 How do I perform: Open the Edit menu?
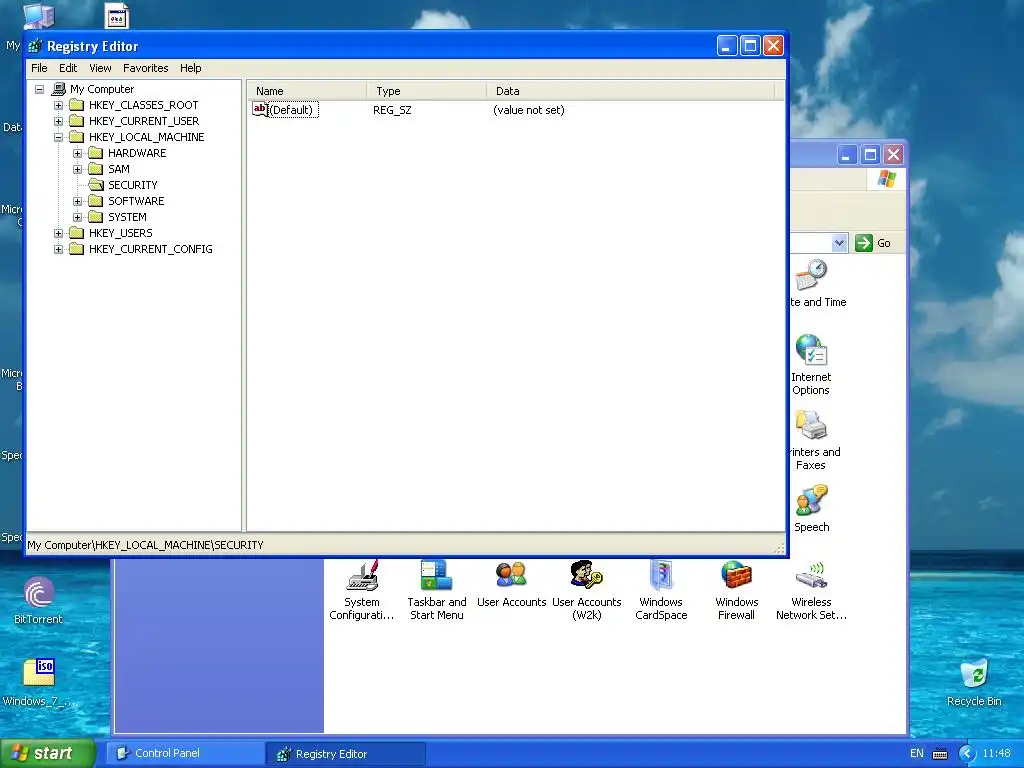(68, 68)
